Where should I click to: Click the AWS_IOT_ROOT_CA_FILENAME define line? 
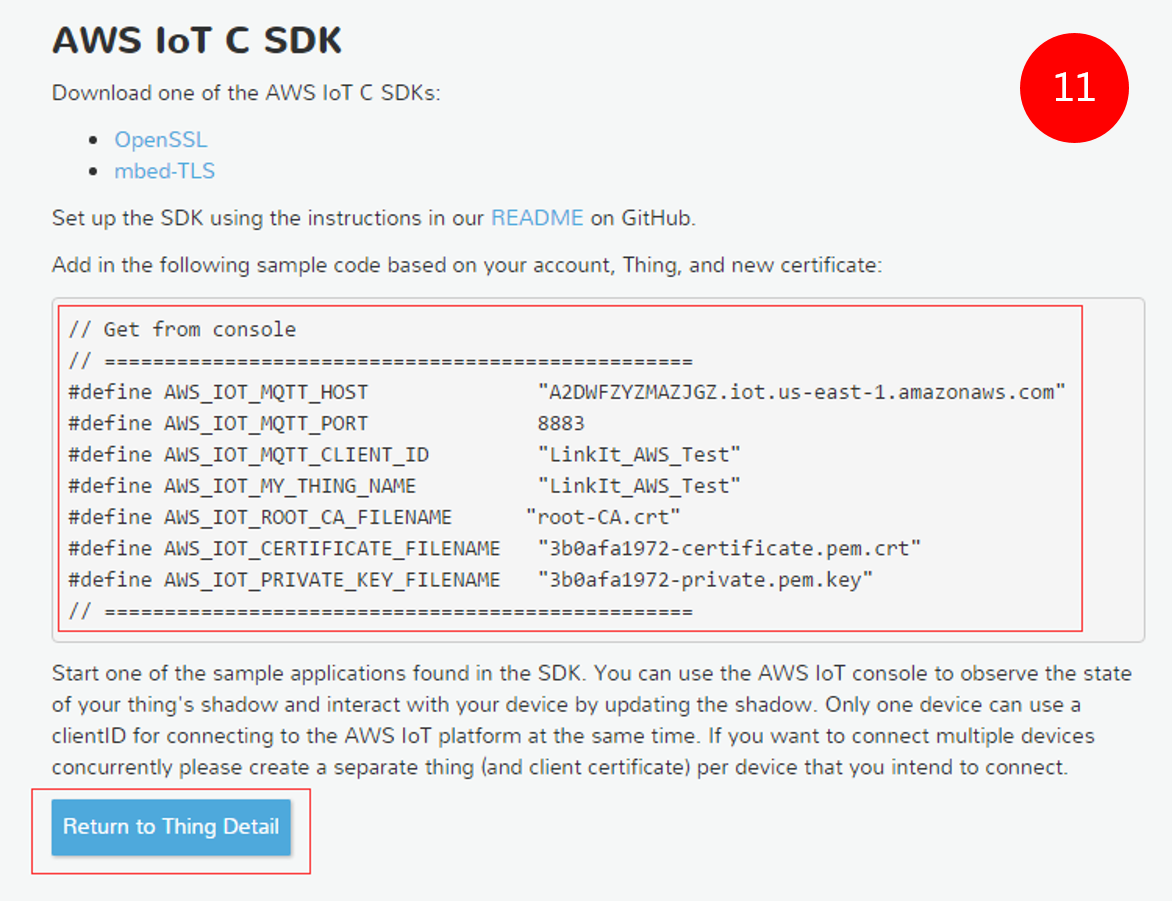tap(374, 517)
